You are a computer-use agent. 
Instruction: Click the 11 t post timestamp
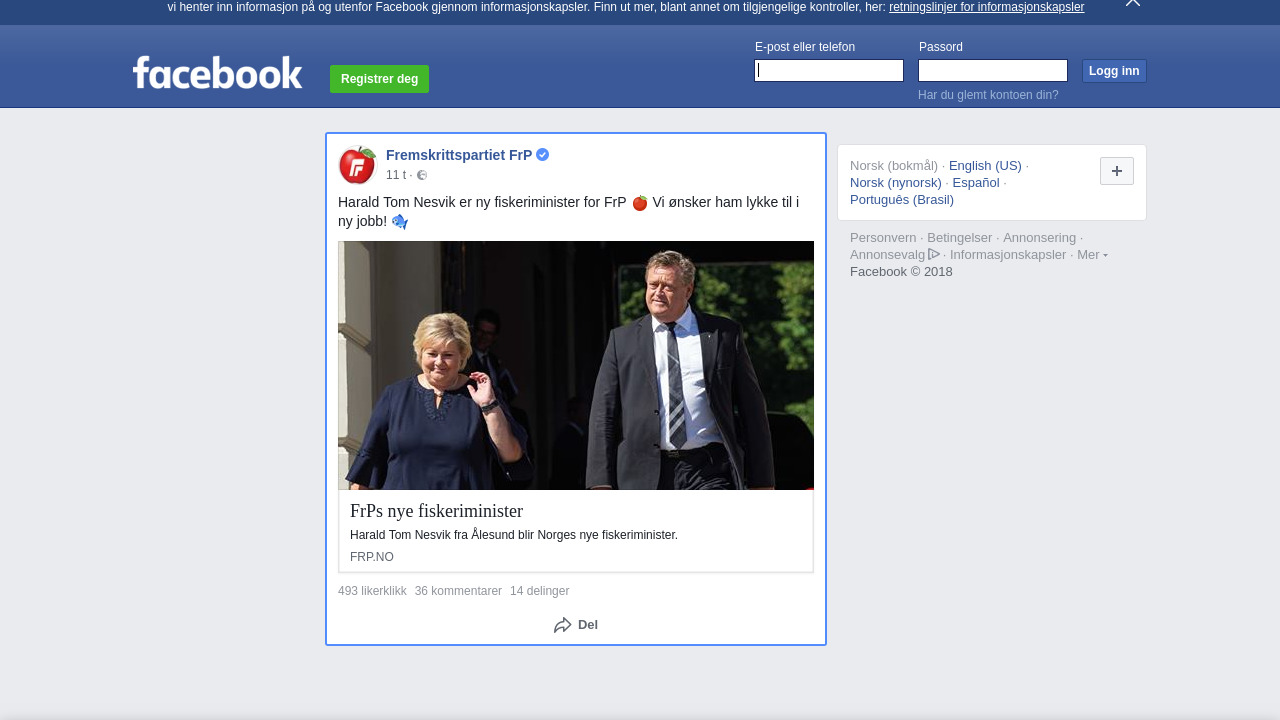(396, 175)
